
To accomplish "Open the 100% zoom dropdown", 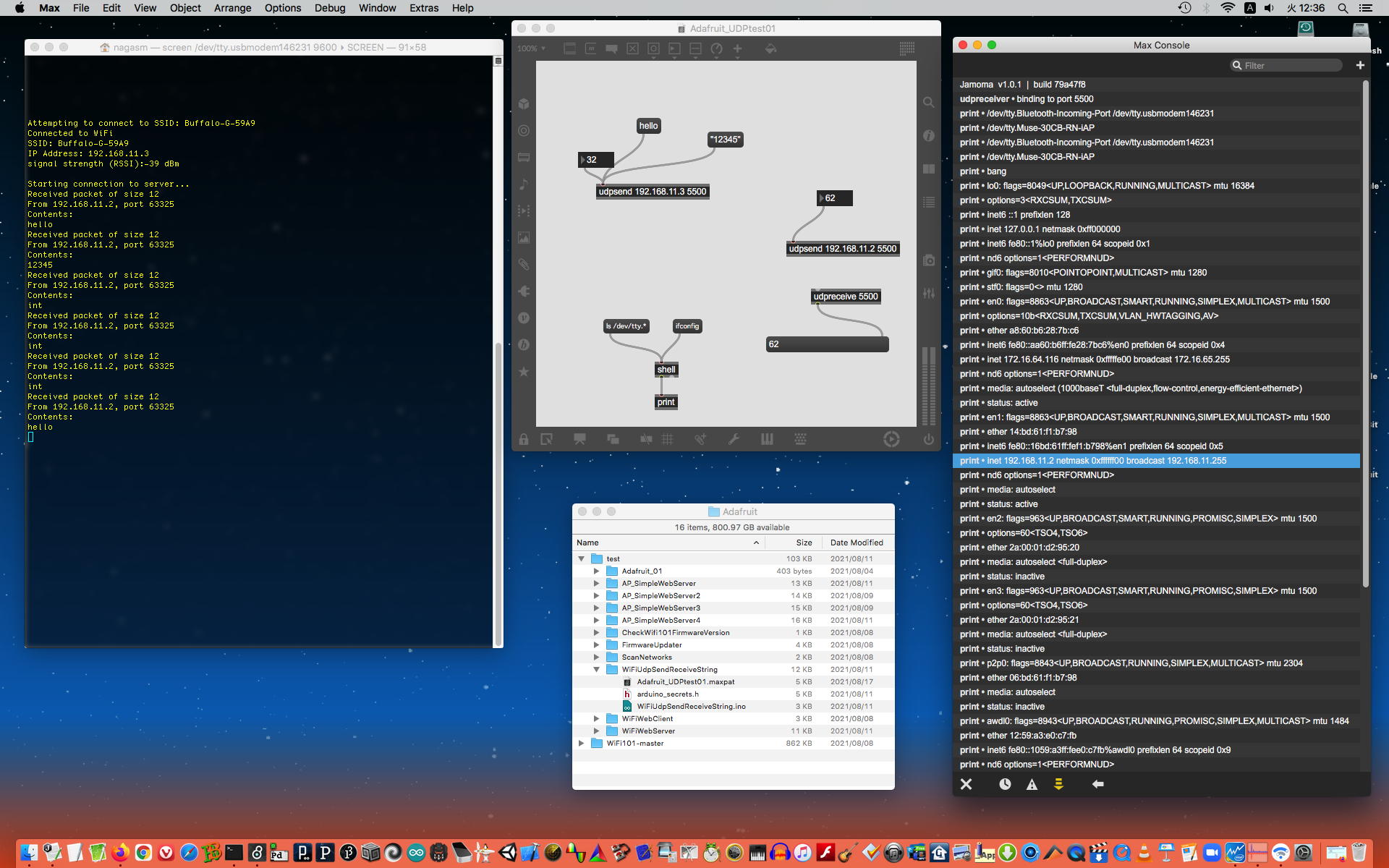I will (x=531, y=48).
